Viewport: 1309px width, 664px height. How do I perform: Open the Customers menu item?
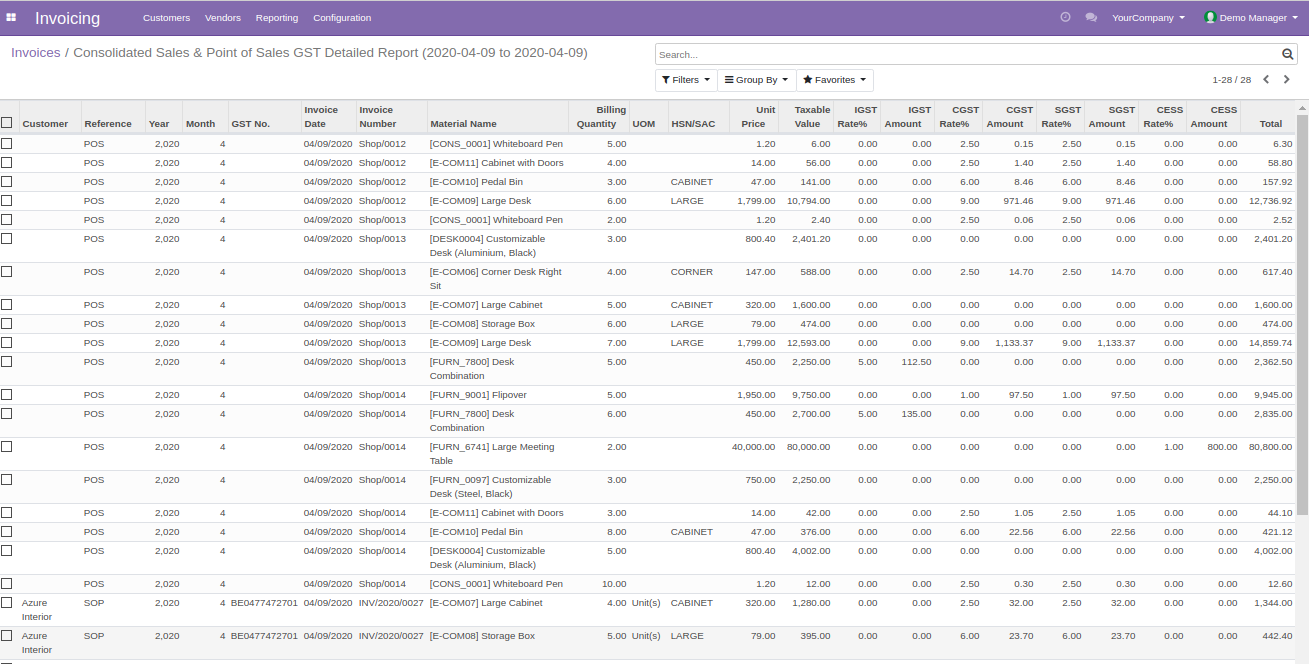click(x=166, y=17)
